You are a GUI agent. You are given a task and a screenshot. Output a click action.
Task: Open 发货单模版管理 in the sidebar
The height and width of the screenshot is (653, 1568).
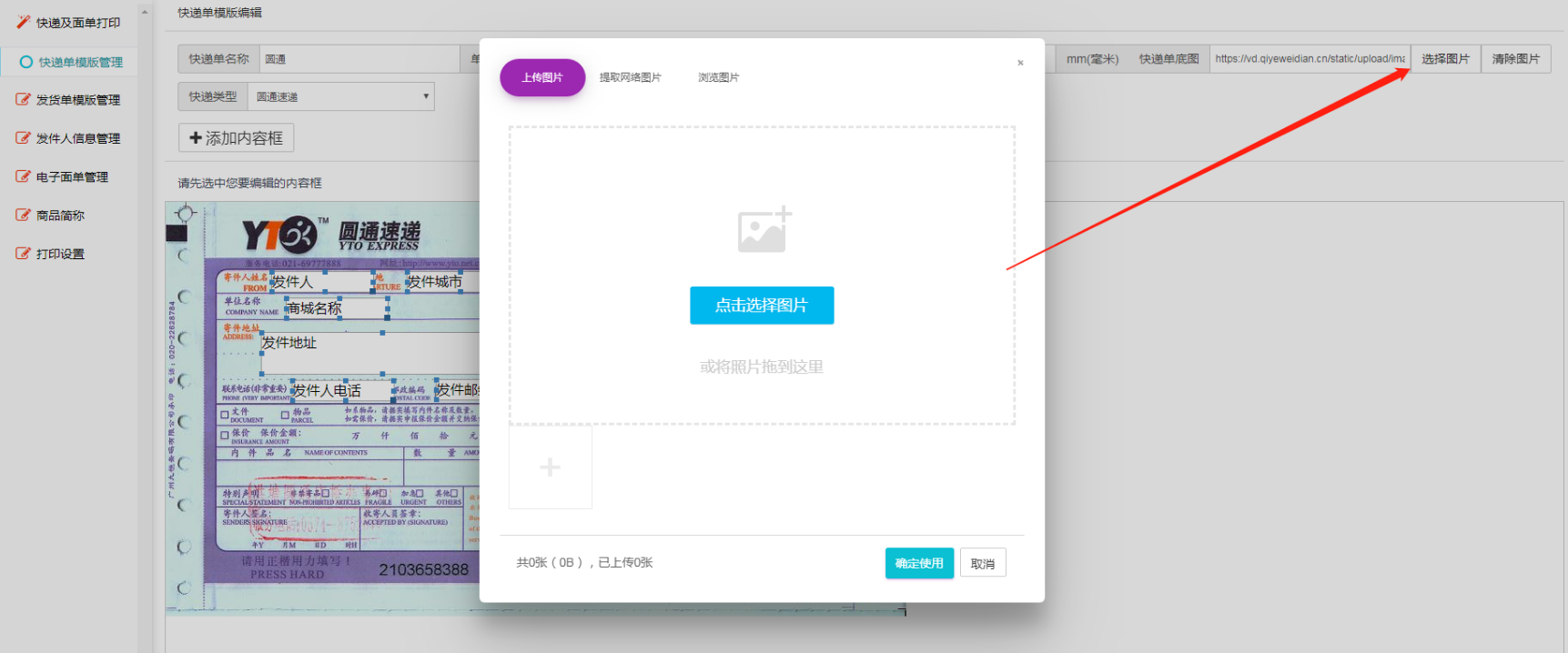click(78, 100)
